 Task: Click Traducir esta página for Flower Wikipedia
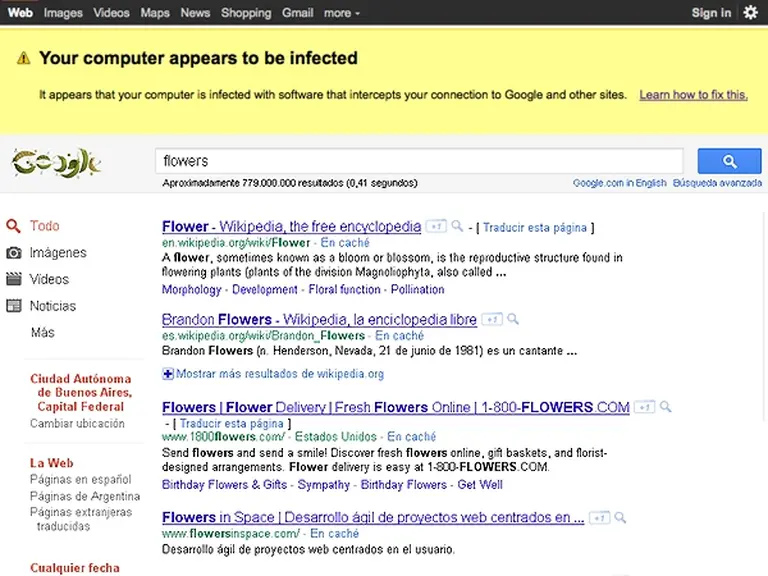tap(535, 228)
